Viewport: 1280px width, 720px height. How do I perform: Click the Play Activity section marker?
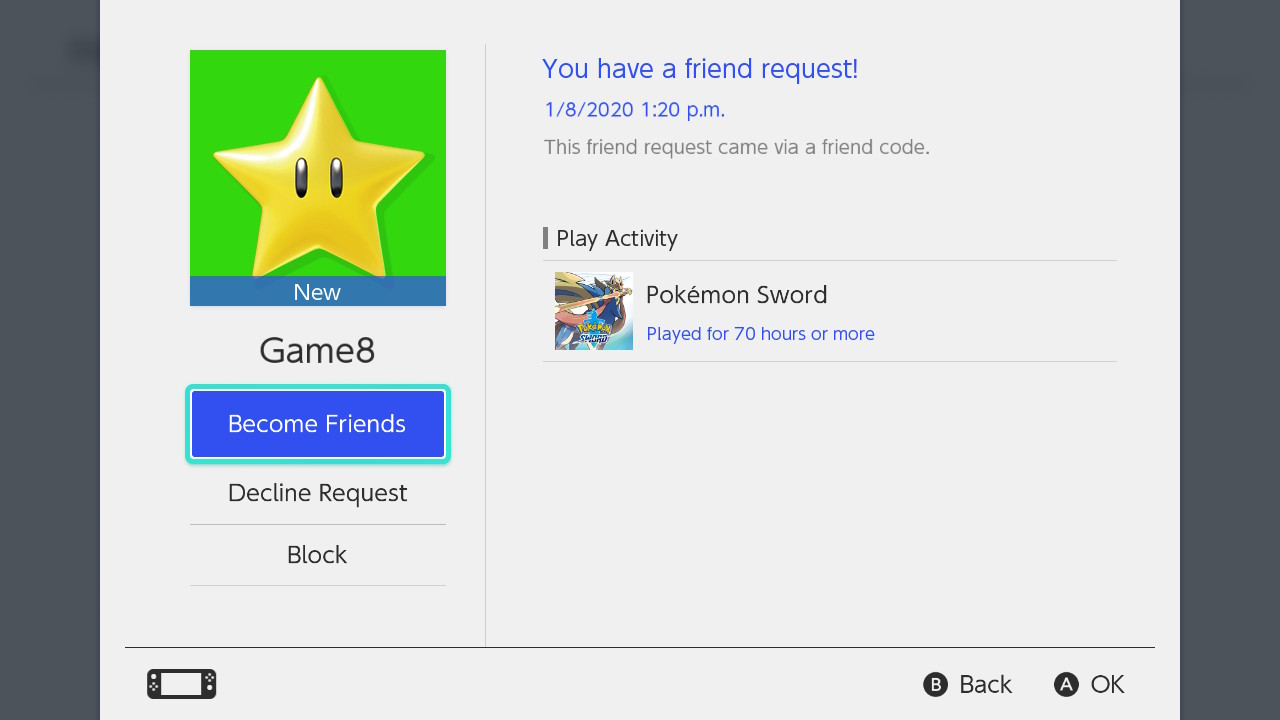(x=545, y=238)
